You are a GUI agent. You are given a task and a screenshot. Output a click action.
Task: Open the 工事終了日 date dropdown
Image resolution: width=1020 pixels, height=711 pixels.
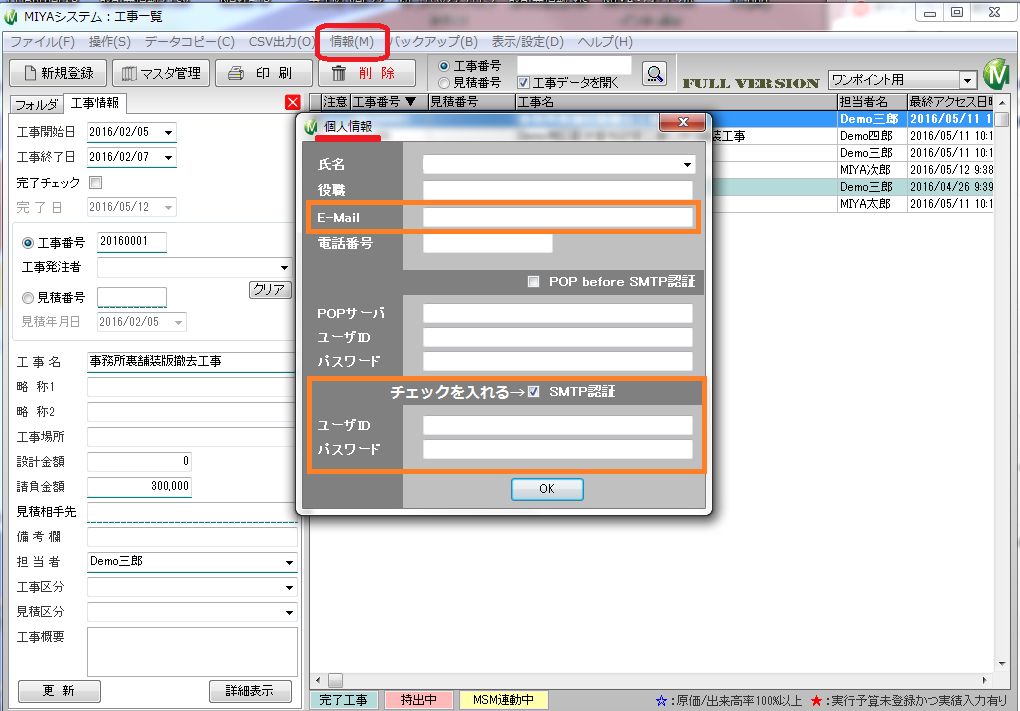tap(168, 157)
